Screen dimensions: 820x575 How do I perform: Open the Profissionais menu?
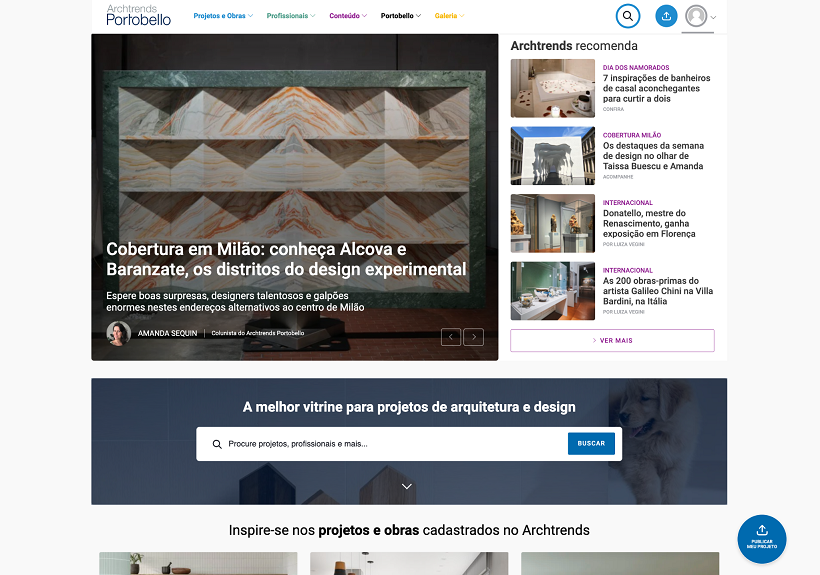(291, 16)
